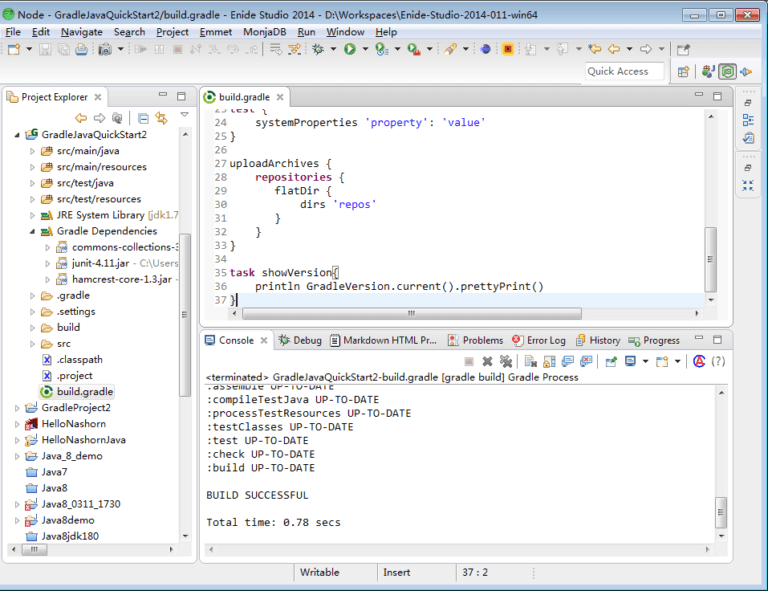Expand the Gradle Dependencies tree node

[32, 231]
